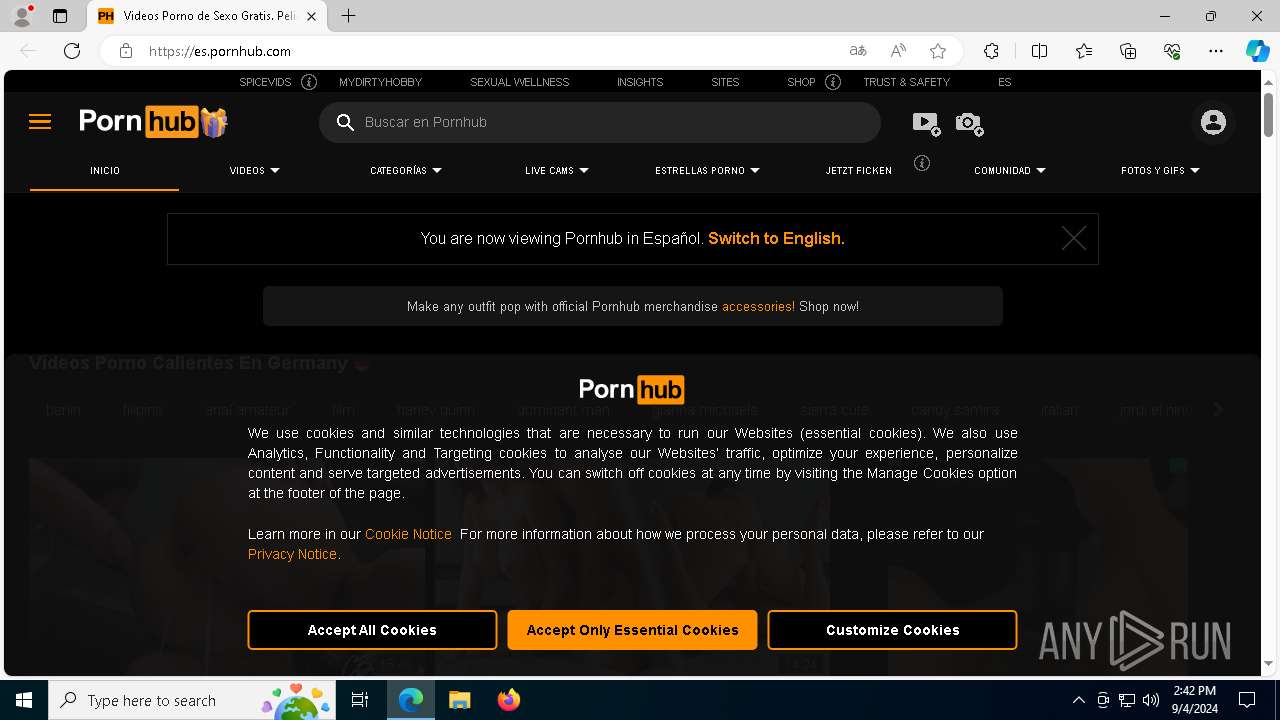Open Edge Settings and more menu
Viewport: 1280px width, 720px height.
click(x=1216, y=51)
